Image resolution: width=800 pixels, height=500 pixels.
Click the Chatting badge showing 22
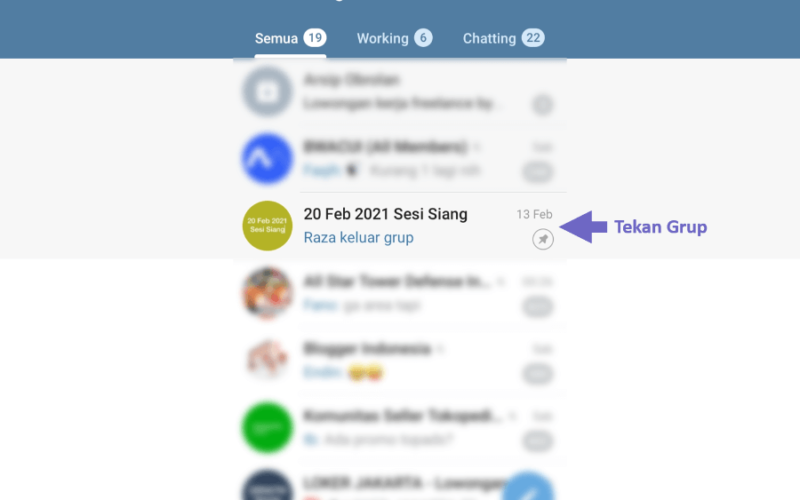click(533, 38)
